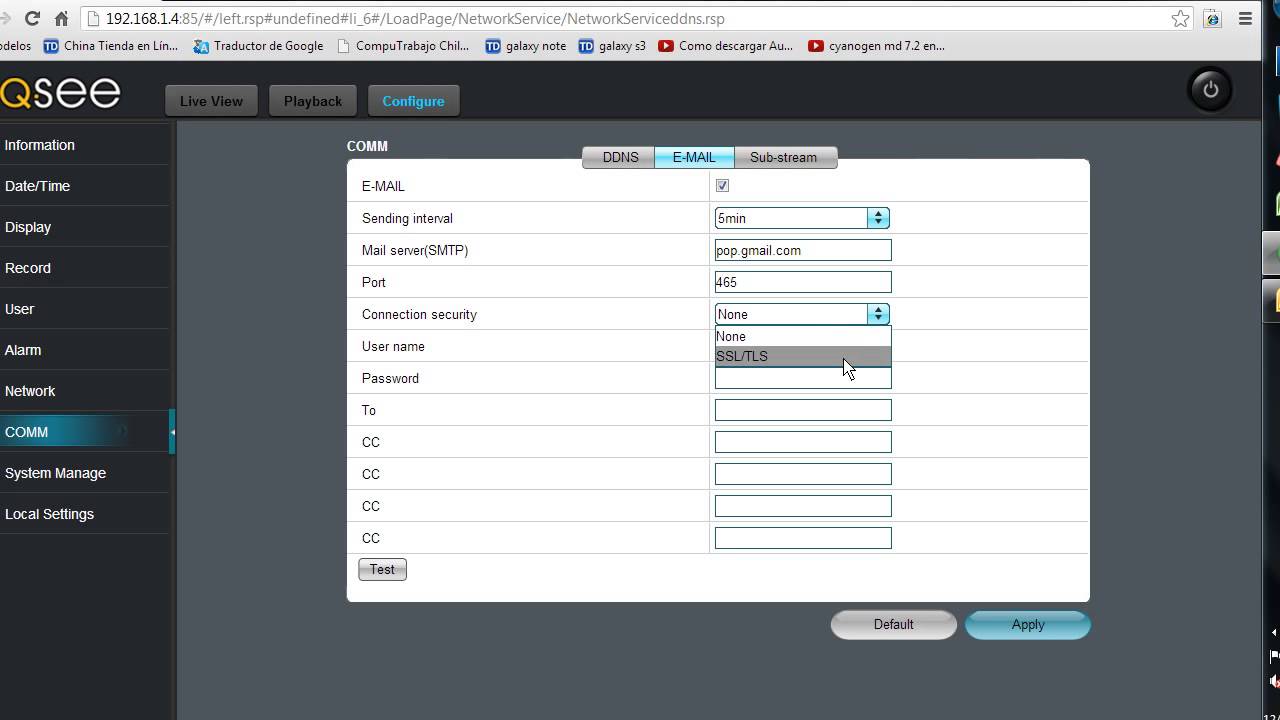Open the China Tienda en Lin... bookmark

coord(110,46)
